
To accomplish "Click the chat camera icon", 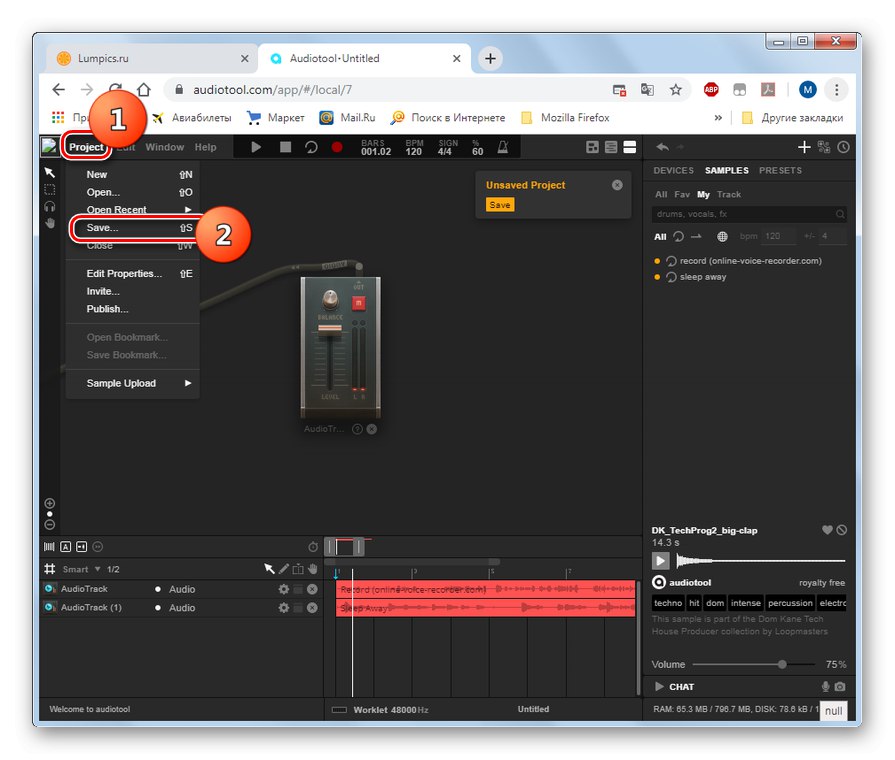I will pos(840,686).
